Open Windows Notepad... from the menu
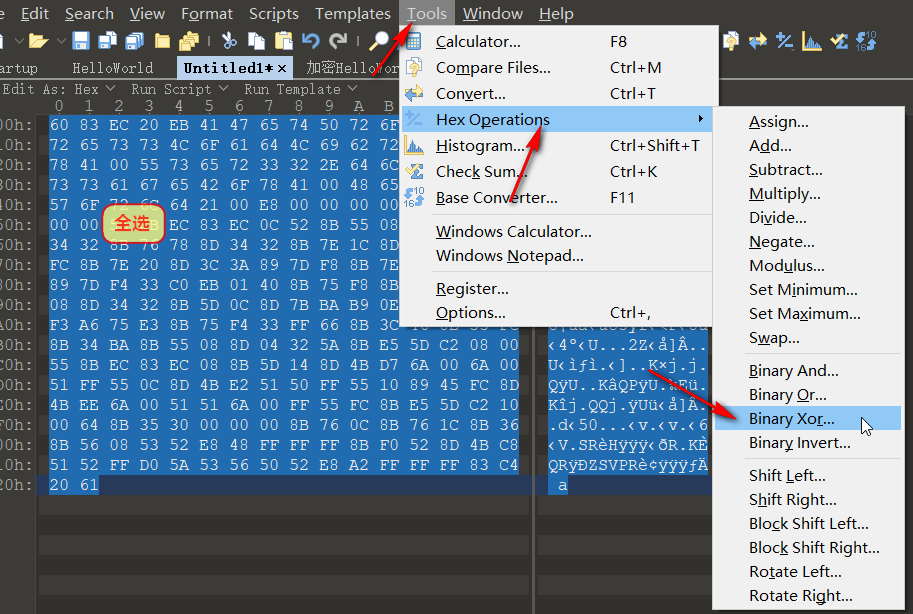Image resolution: width=913 pixels, height=614 pixels. point(558,256)
